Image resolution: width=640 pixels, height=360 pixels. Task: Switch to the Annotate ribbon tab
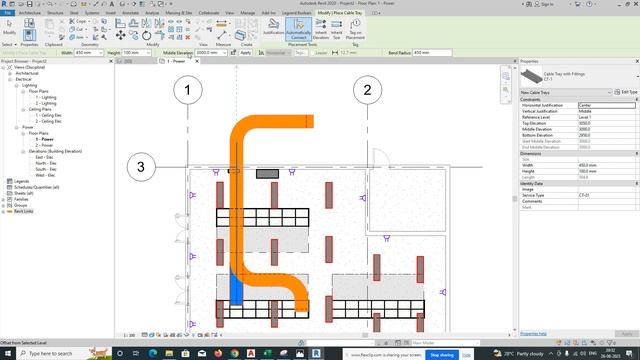pyautogui.click(x=130, y=13)
